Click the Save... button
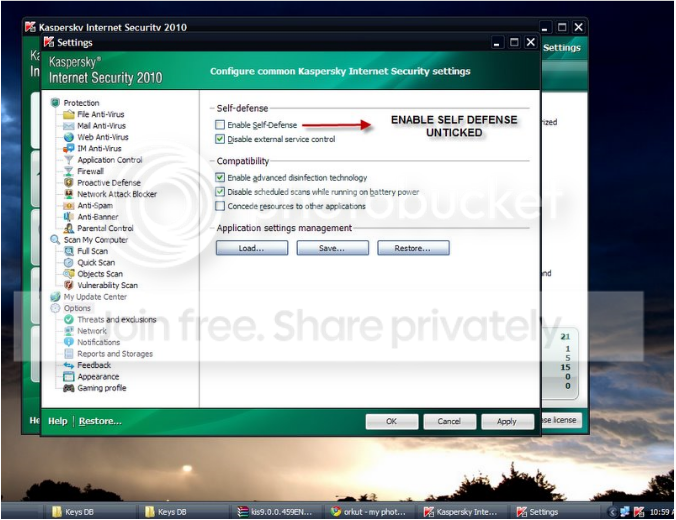The height and width of the screenshot is (520, 676). [x=332, y=248]
